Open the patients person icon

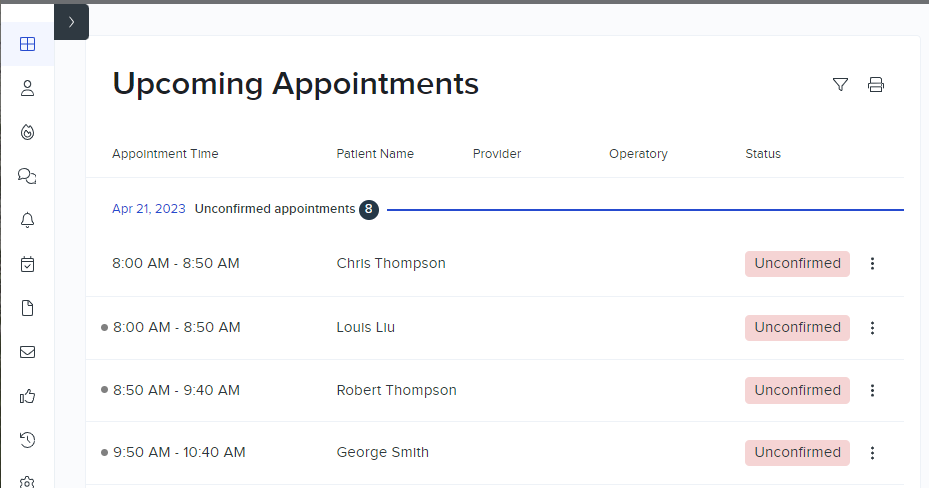[28, 88]
